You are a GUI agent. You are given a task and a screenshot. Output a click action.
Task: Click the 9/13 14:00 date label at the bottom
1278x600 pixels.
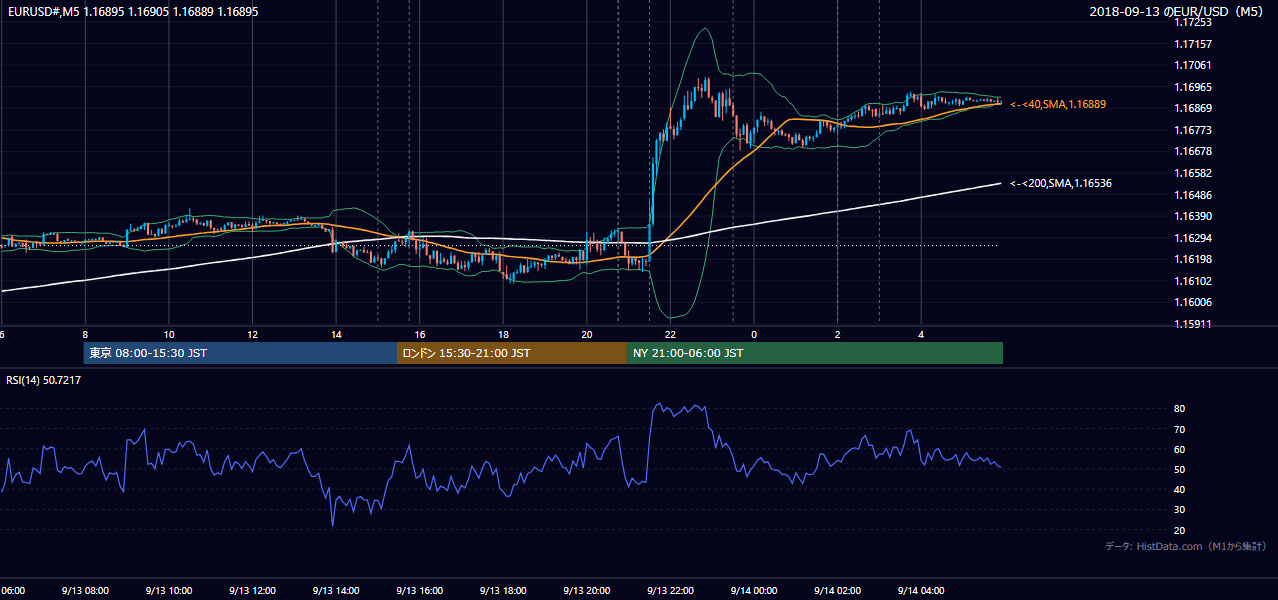[x=336, y=590]
